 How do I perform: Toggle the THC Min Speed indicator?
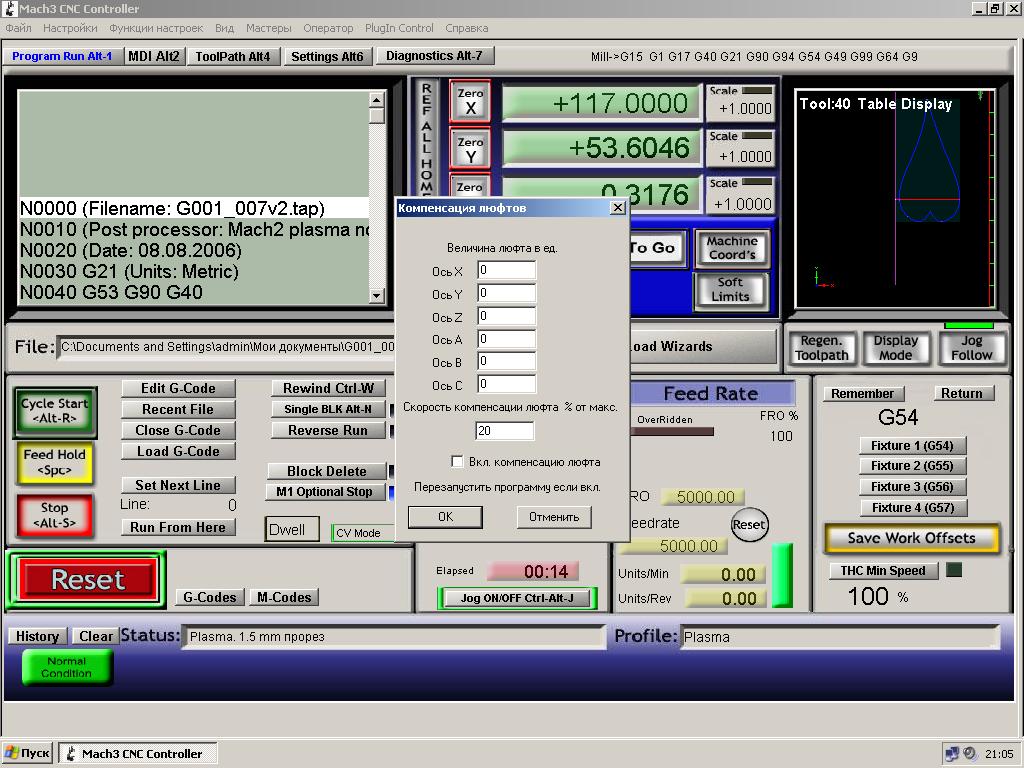(x=954, y=570)
